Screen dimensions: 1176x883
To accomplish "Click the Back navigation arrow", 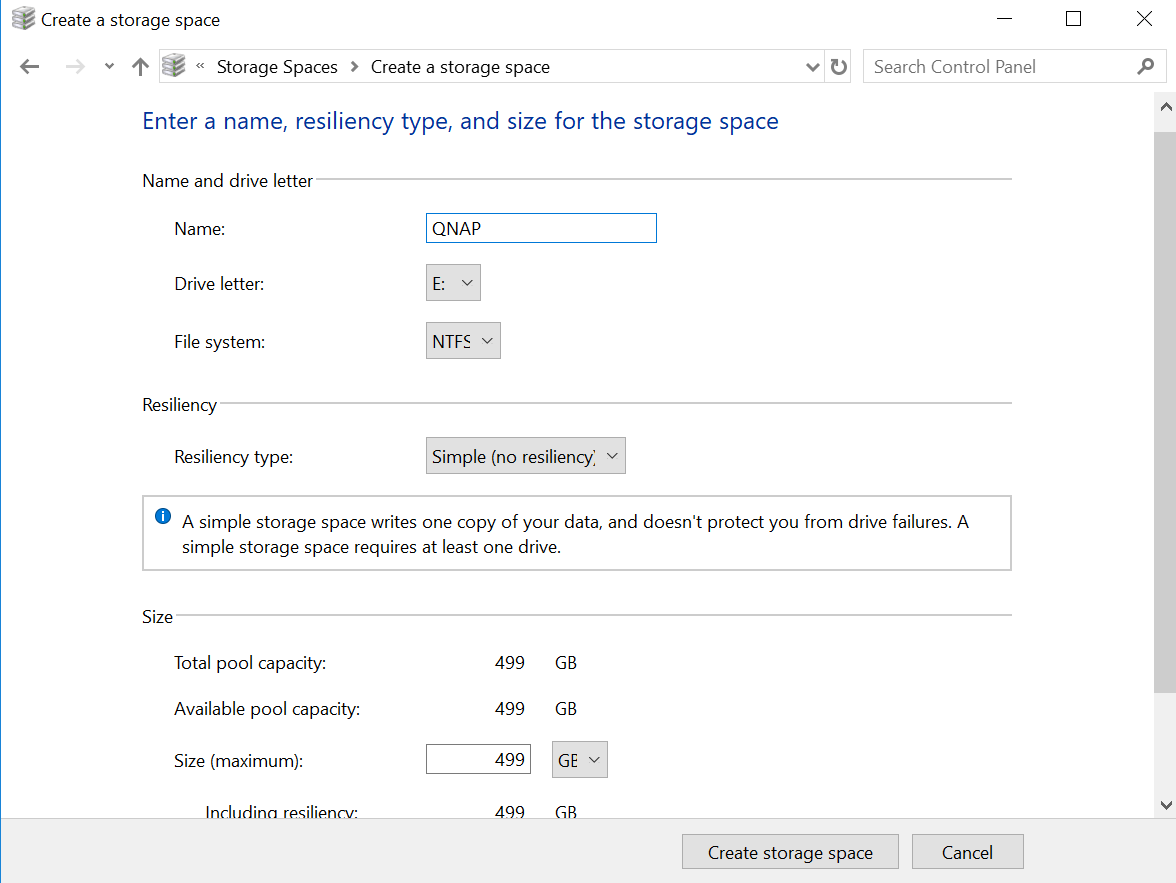I will [x=30, y=67].
